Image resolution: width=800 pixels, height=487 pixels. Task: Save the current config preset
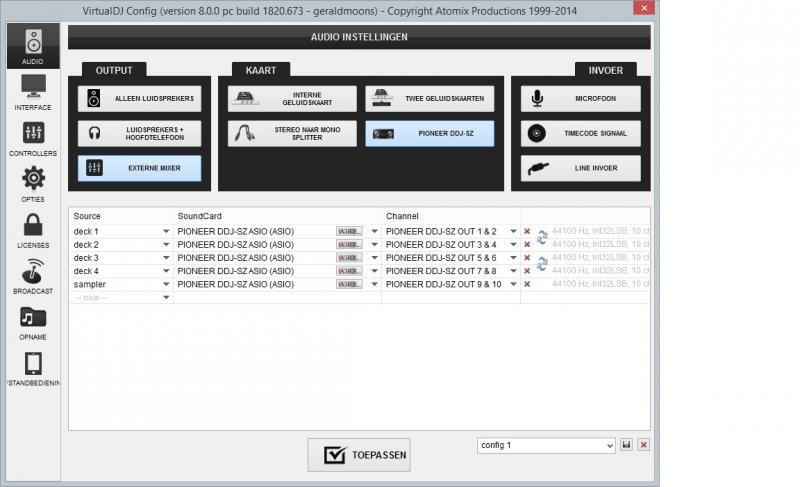[627, 445]
